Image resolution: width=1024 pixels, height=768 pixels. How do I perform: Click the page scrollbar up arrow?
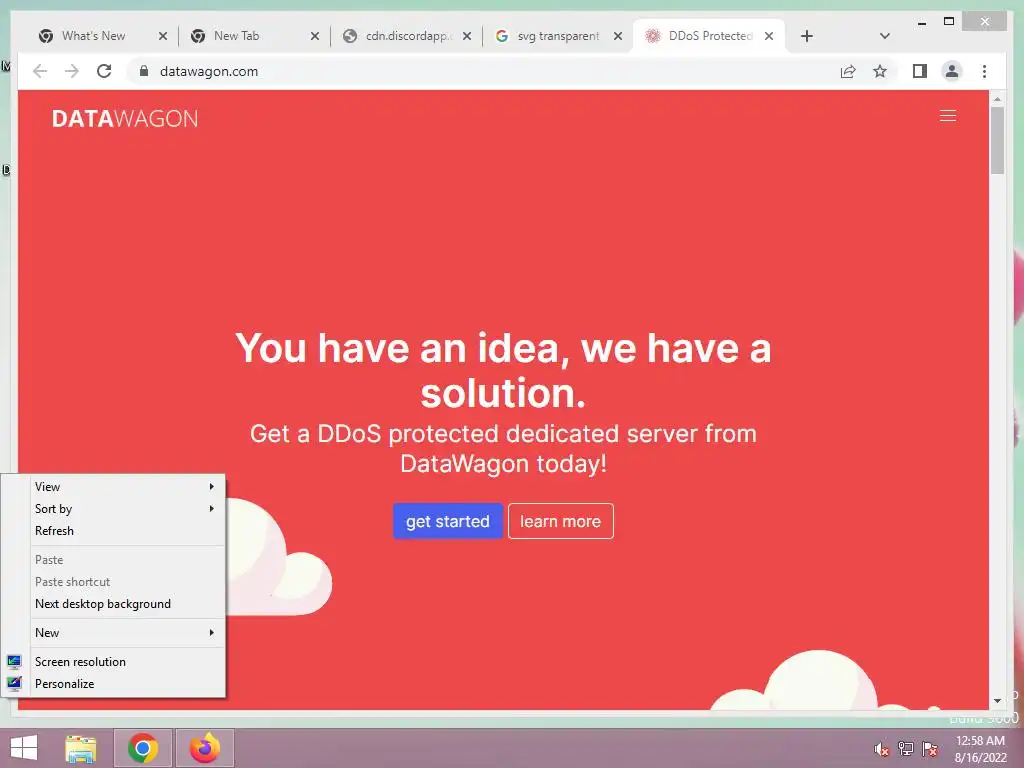click(997, 99)
